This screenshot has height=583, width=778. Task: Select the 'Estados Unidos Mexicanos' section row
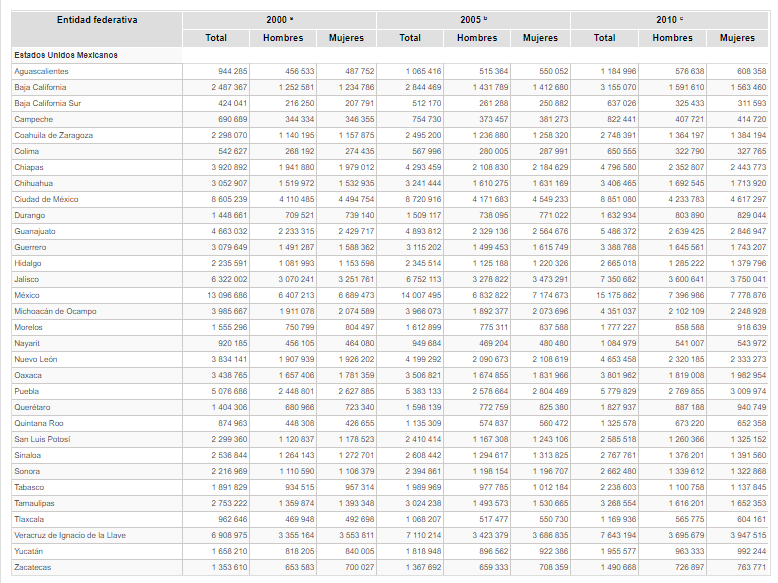(x=66, y=55)
